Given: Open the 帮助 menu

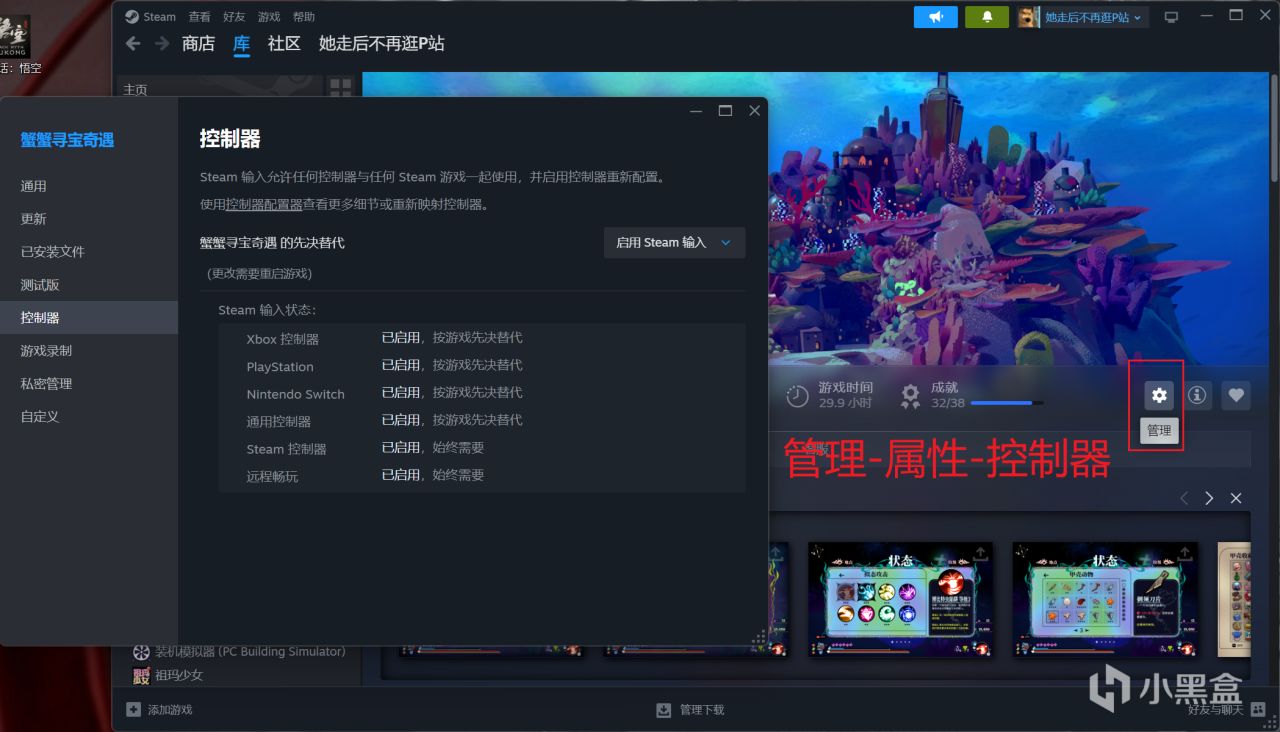Looking at the screenshot, I should pyautogui.click(x=303, y=17).
